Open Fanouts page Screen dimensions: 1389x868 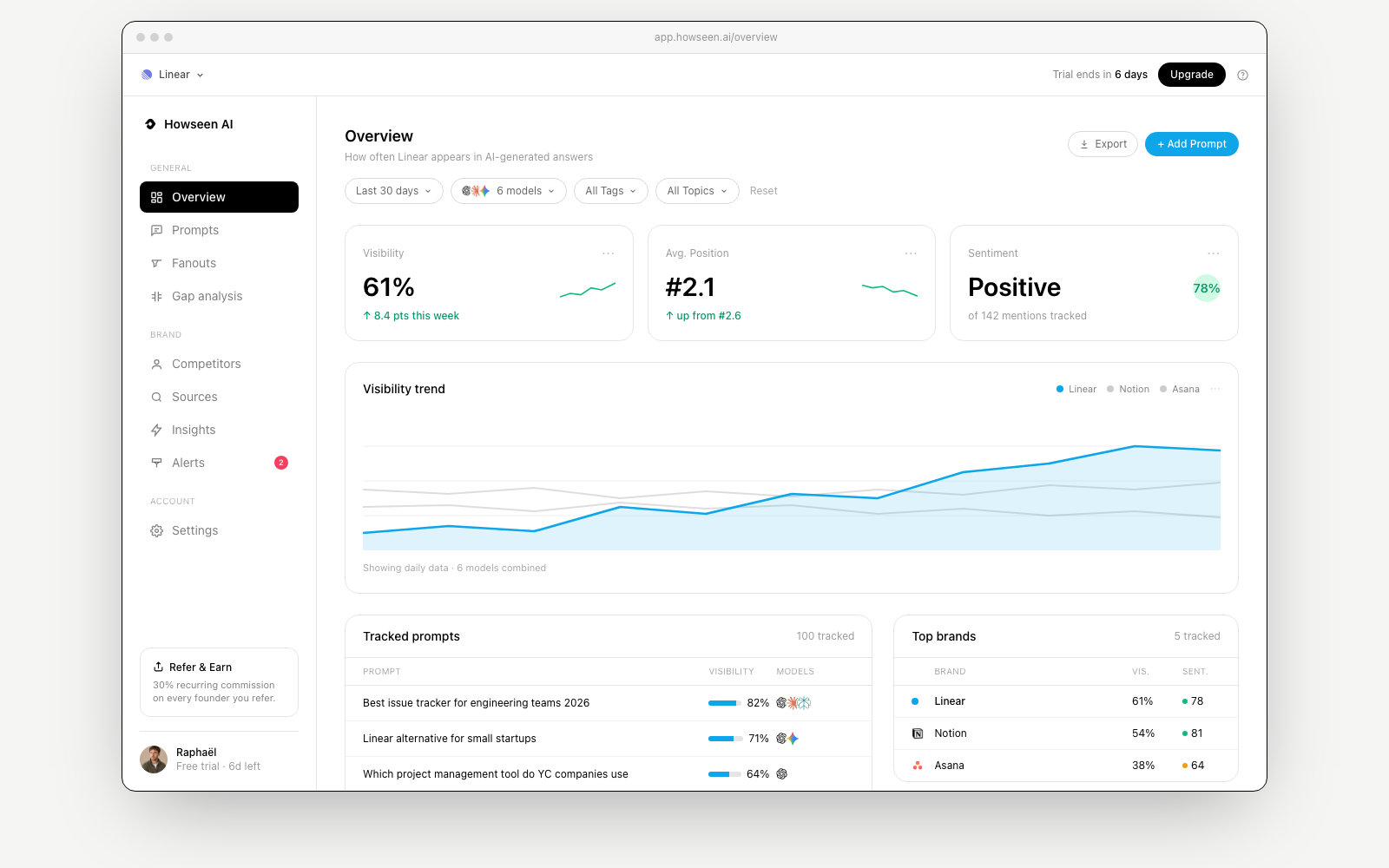(x=219, y=263)
